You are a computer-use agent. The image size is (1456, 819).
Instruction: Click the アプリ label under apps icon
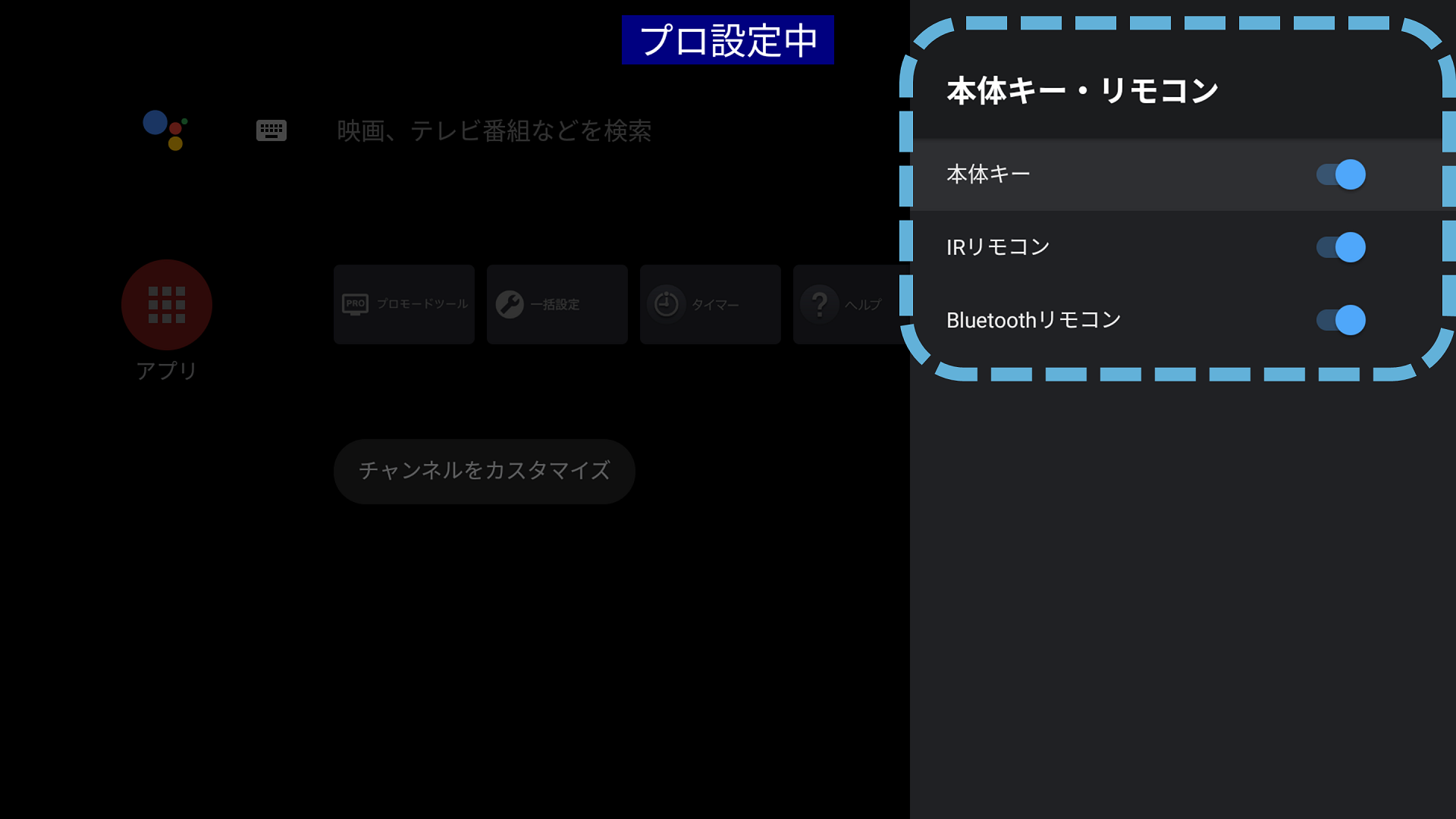tap(167, 371)
